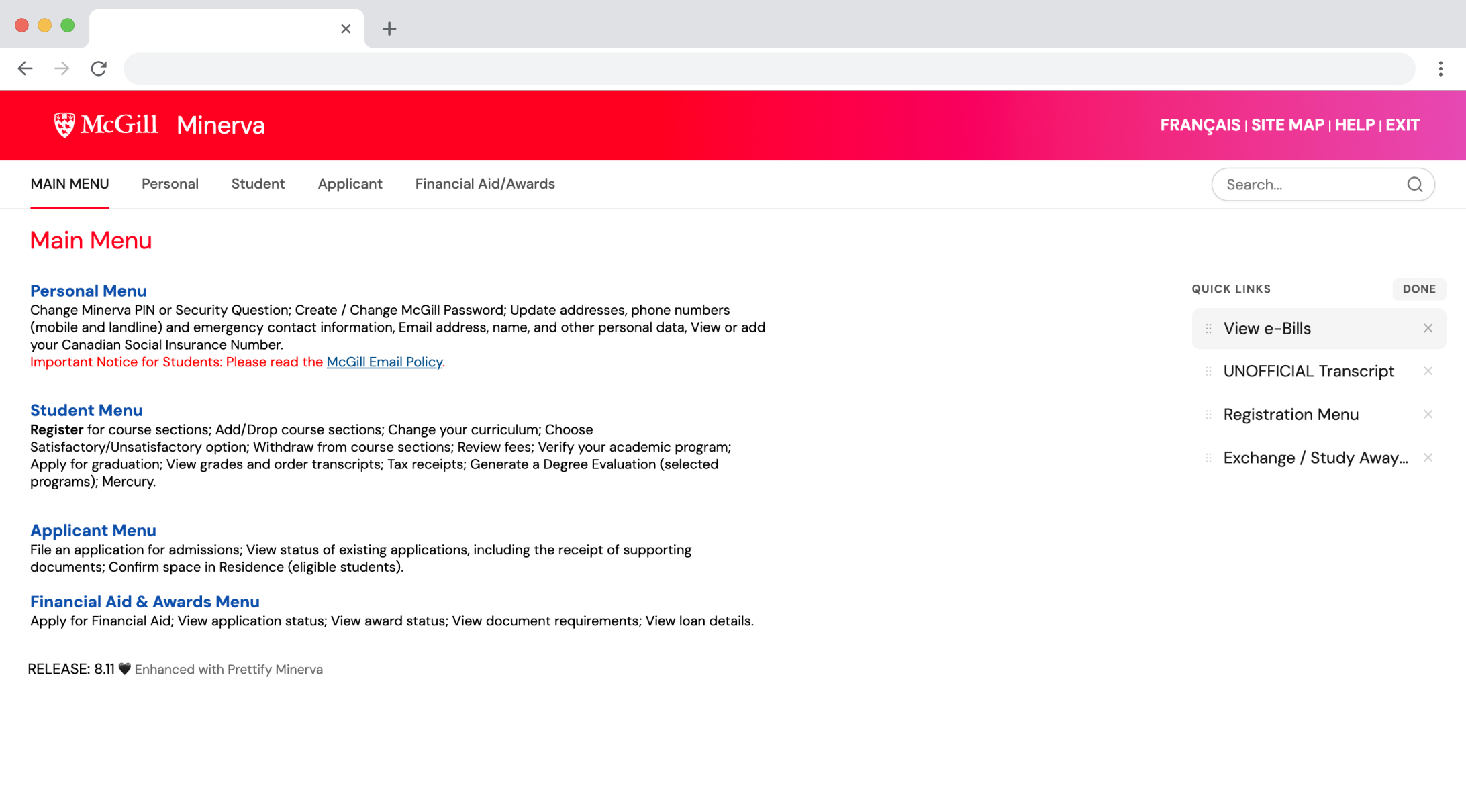This screenshot has height=812, width=1466.
Task: Go back using browser back arrow
Action: point(26,68)
